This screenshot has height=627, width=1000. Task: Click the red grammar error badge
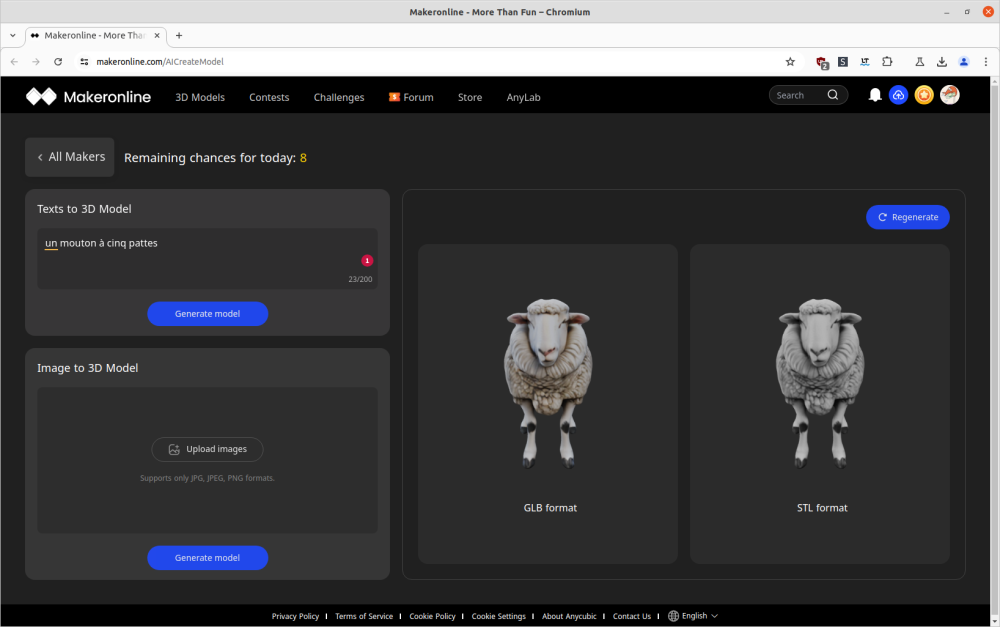367,260
